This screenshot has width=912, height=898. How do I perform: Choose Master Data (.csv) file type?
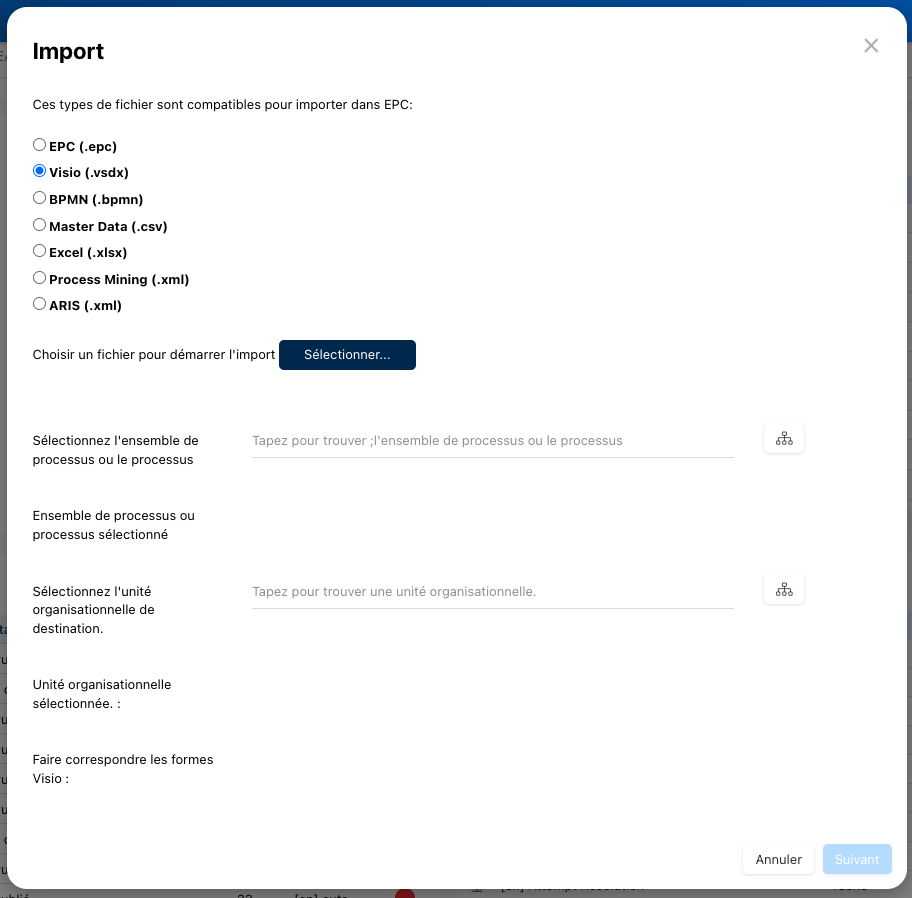coord(40,225)
